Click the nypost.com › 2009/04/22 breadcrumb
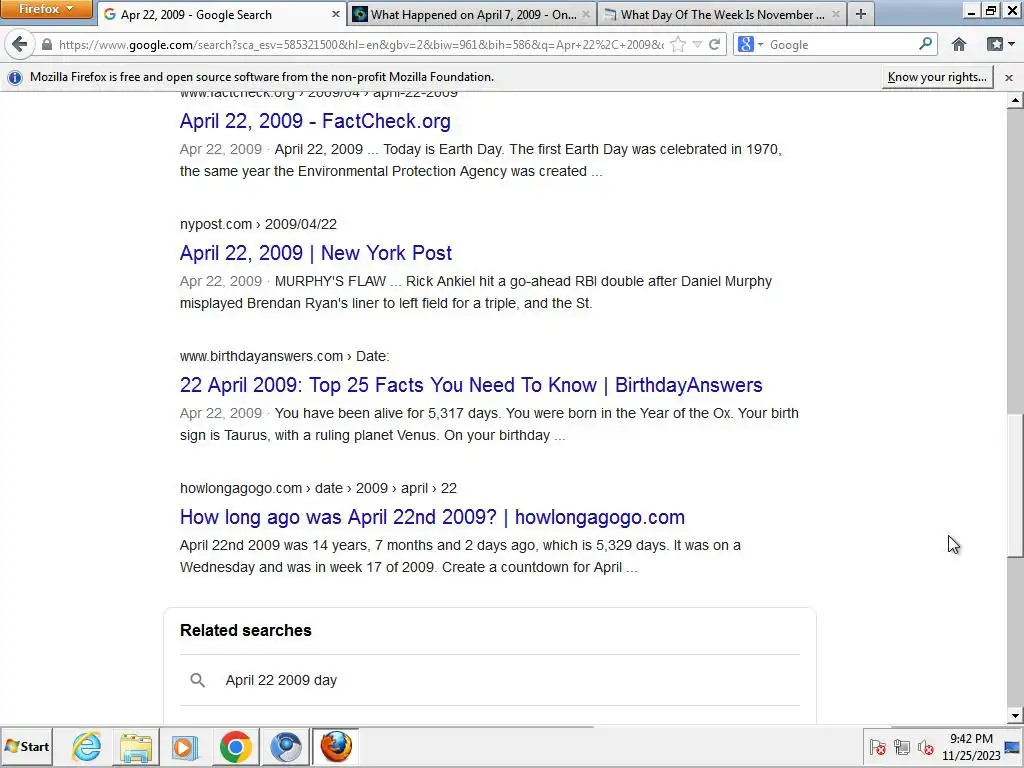The image size is (1024, 768). (258, 224)
